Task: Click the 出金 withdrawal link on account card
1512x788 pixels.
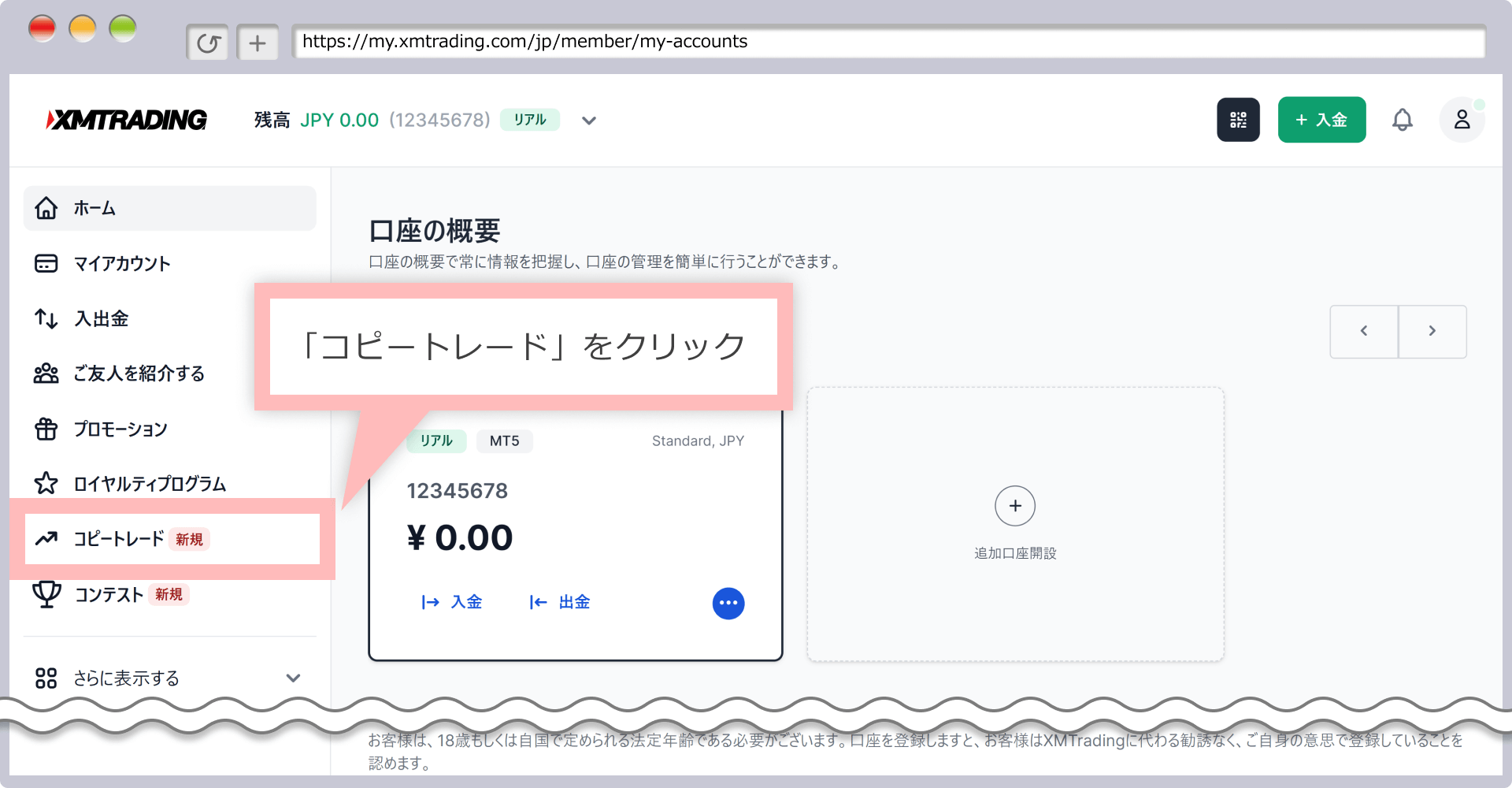Action: (x=560, y=603)
